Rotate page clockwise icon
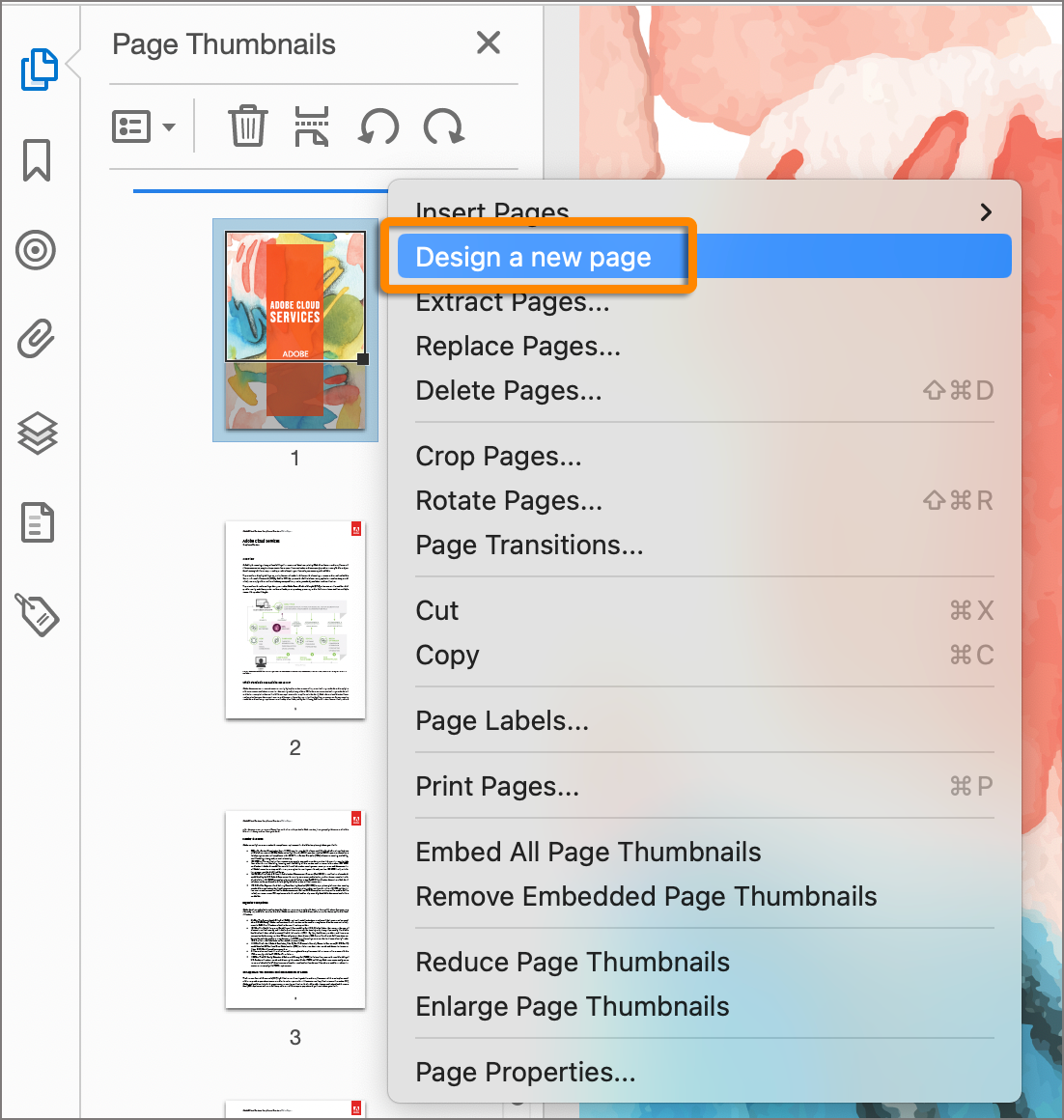The image size is (1064, 1120). [x=443, y=126]
